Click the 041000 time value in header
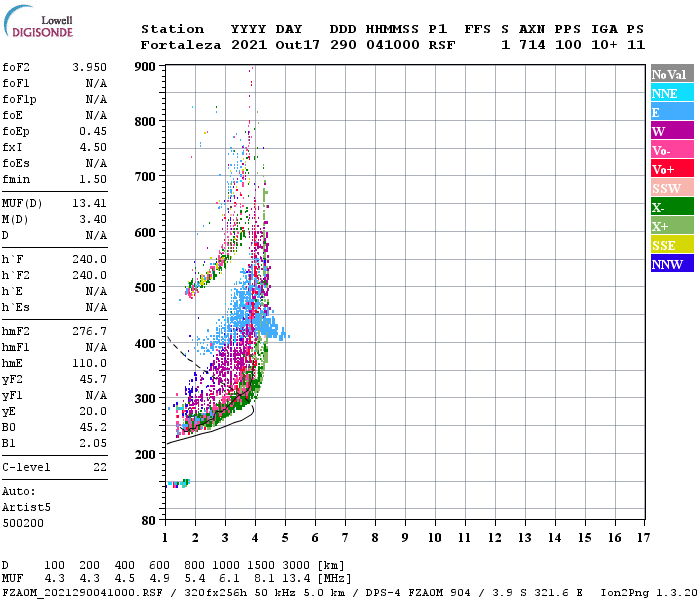The height and width of the screenshot is (600, 700). (x=393, y=45)
